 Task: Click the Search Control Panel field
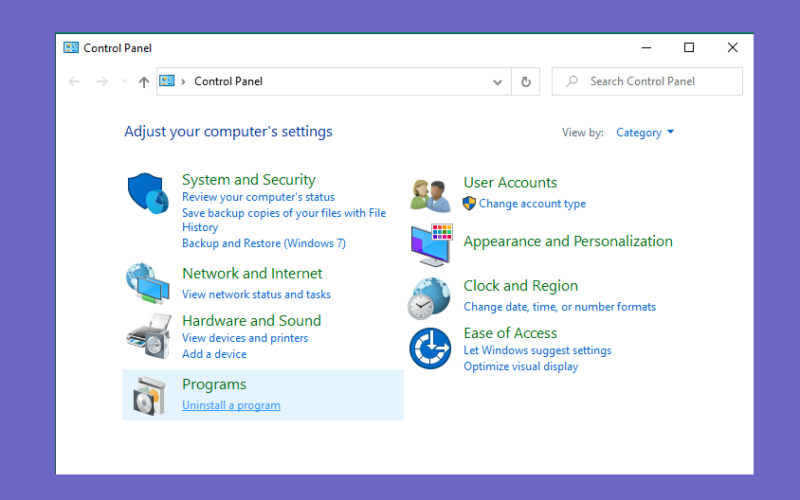(647, 82)
